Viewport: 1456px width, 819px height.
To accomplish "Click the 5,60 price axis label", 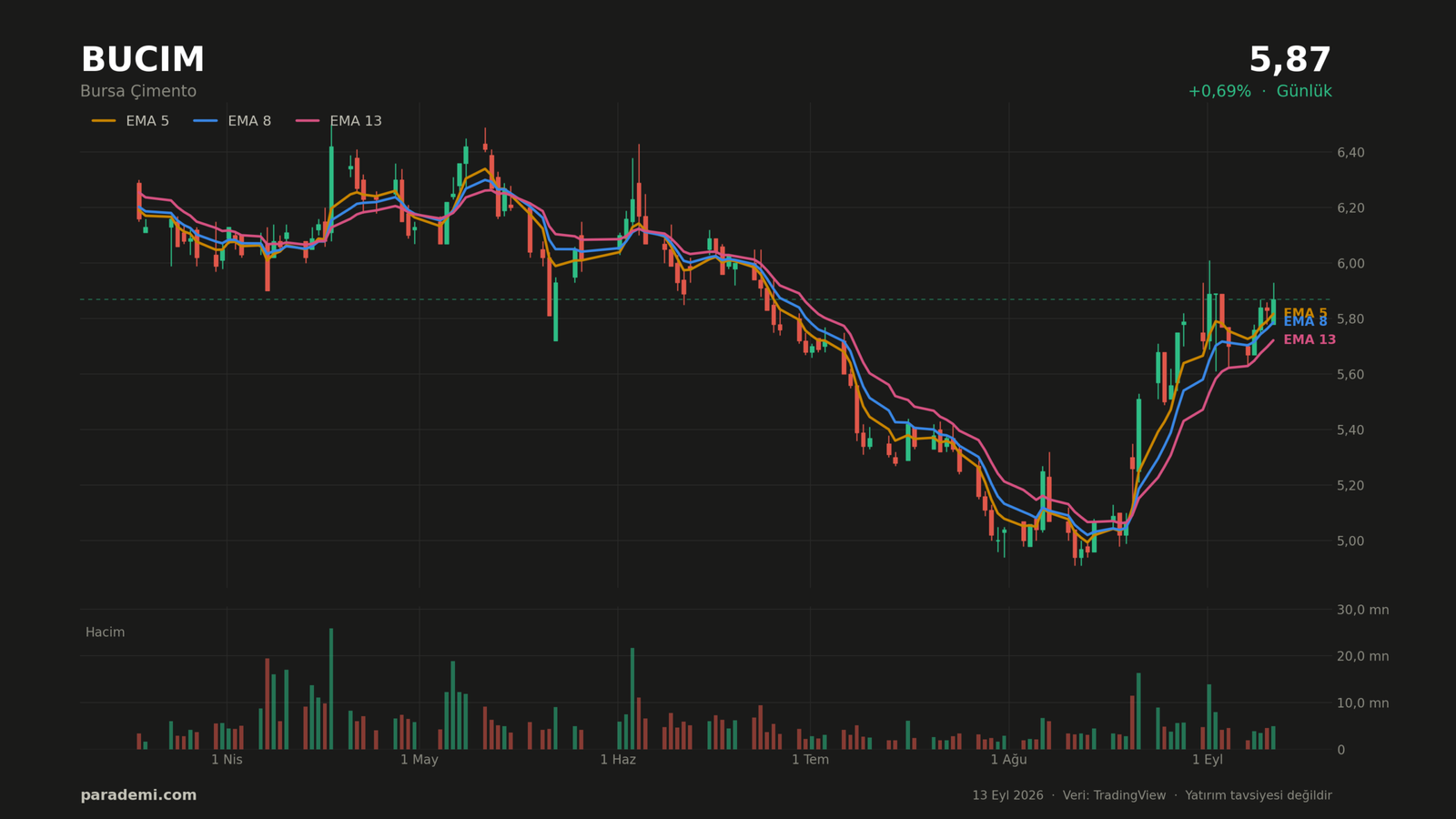I will point(1350,375).
